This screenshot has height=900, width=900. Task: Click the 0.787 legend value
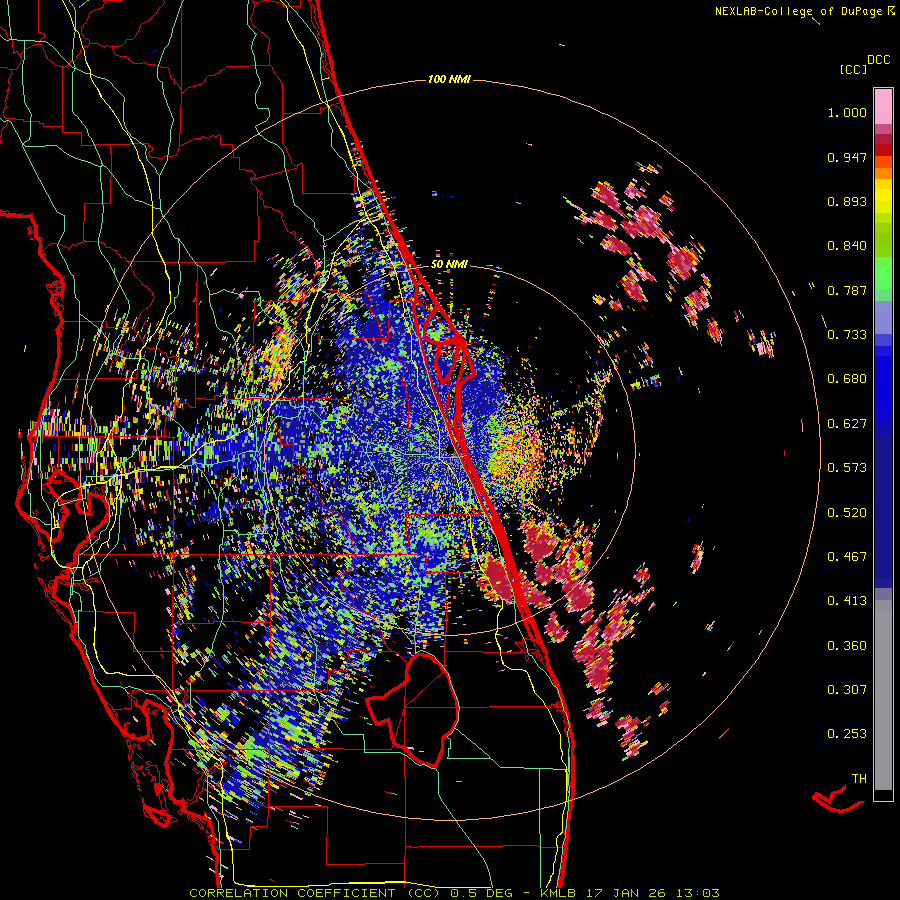pyautogui.click(x=847, y=290)
